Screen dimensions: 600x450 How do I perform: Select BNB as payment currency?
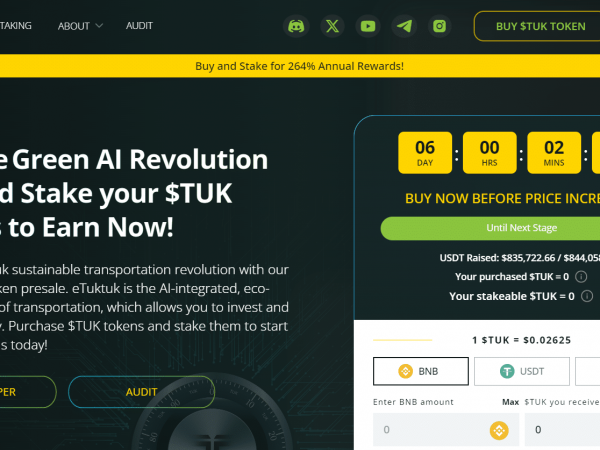pyautogui.click(x=421, y=371)
